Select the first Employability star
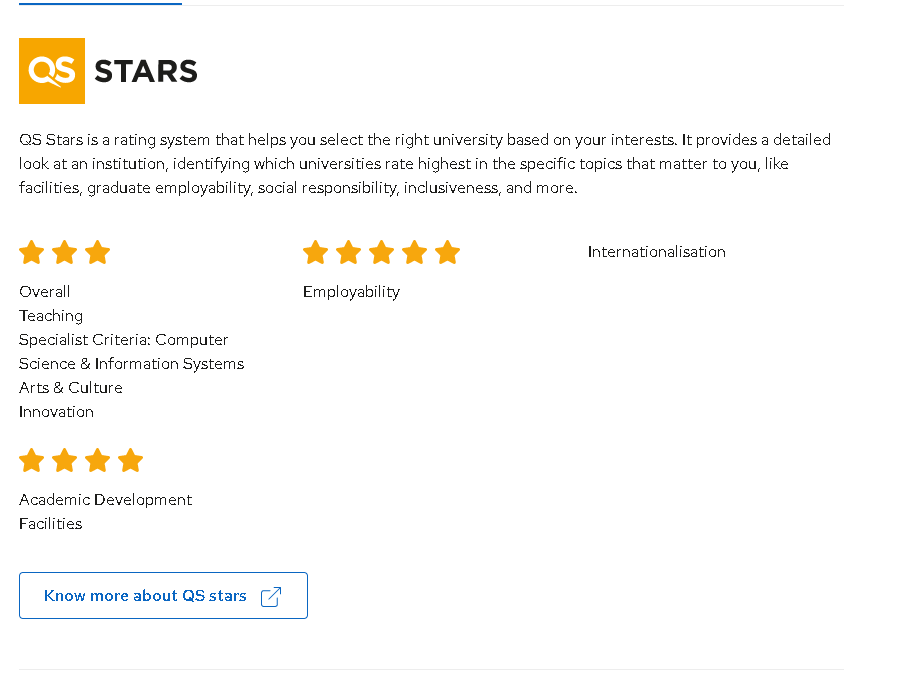This screenshot has width=906, height=675. point(315,252)
